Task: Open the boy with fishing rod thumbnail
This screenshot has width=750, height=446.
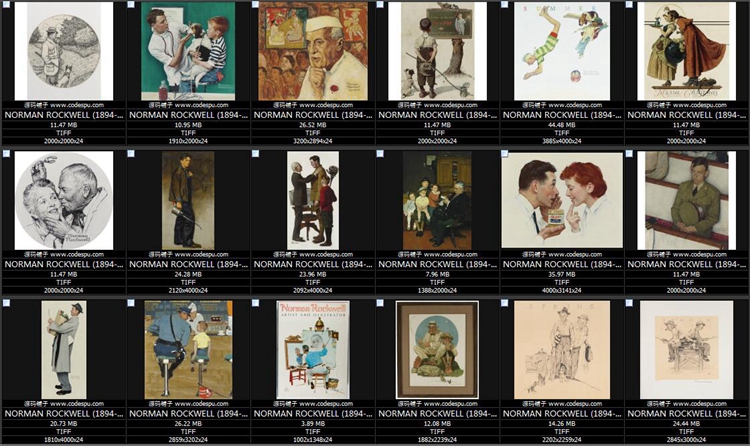Action: tap(437, 51)
